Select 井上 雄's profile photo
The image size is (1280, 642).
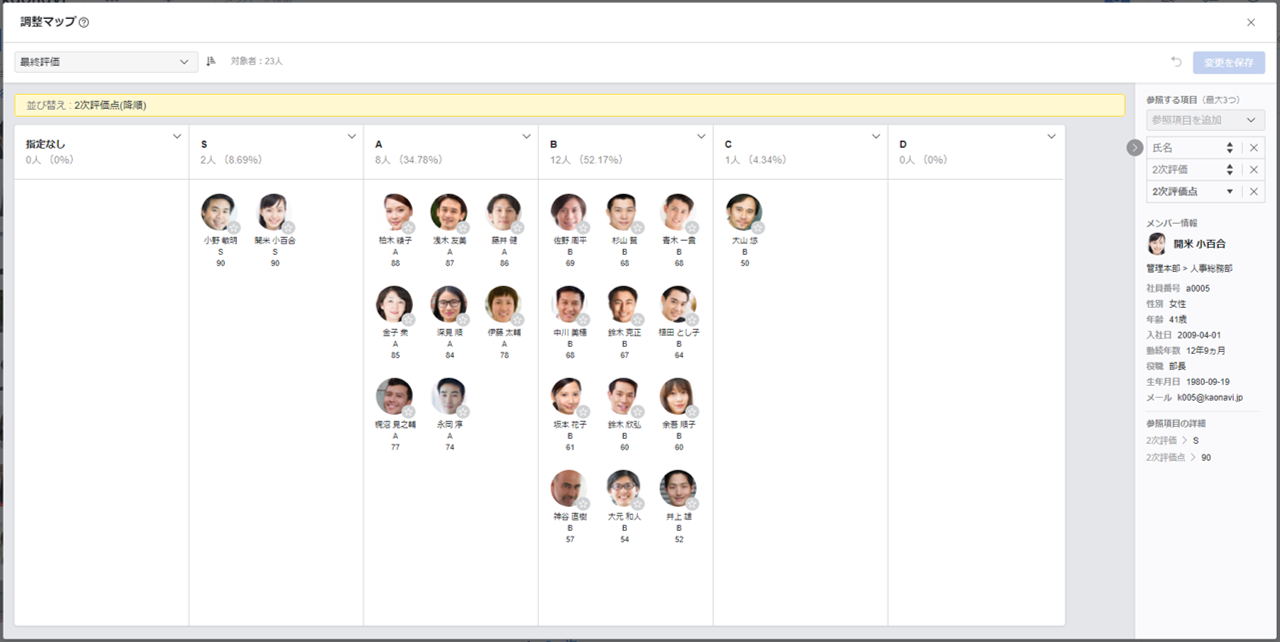(677, 487)
